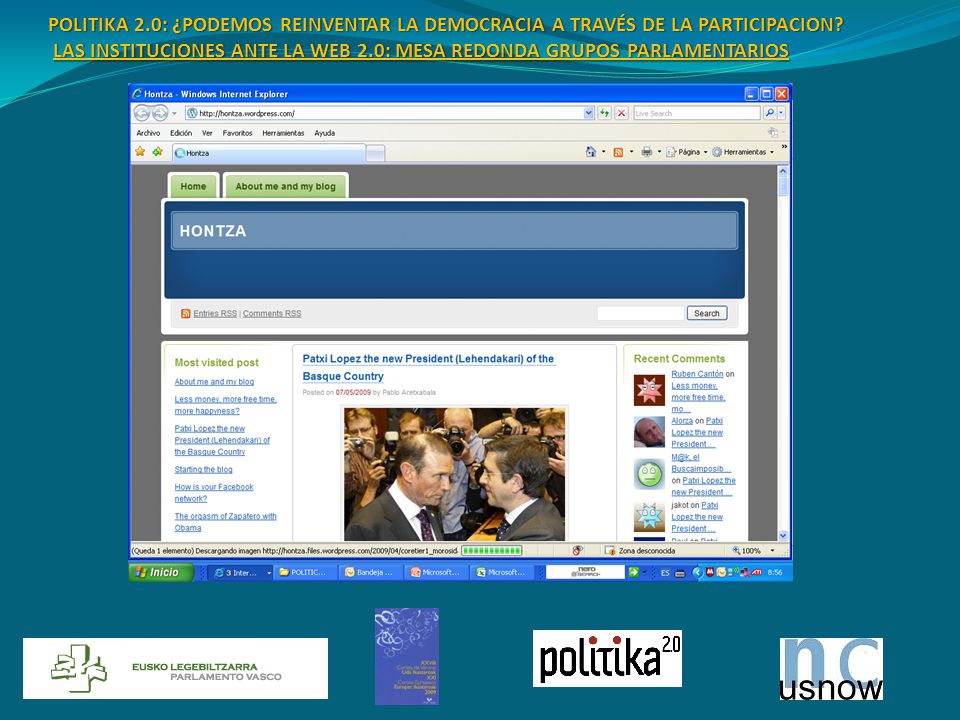
Task: Open the Ayuda menu
Action: pyautogui.click(x=324, y=133)
